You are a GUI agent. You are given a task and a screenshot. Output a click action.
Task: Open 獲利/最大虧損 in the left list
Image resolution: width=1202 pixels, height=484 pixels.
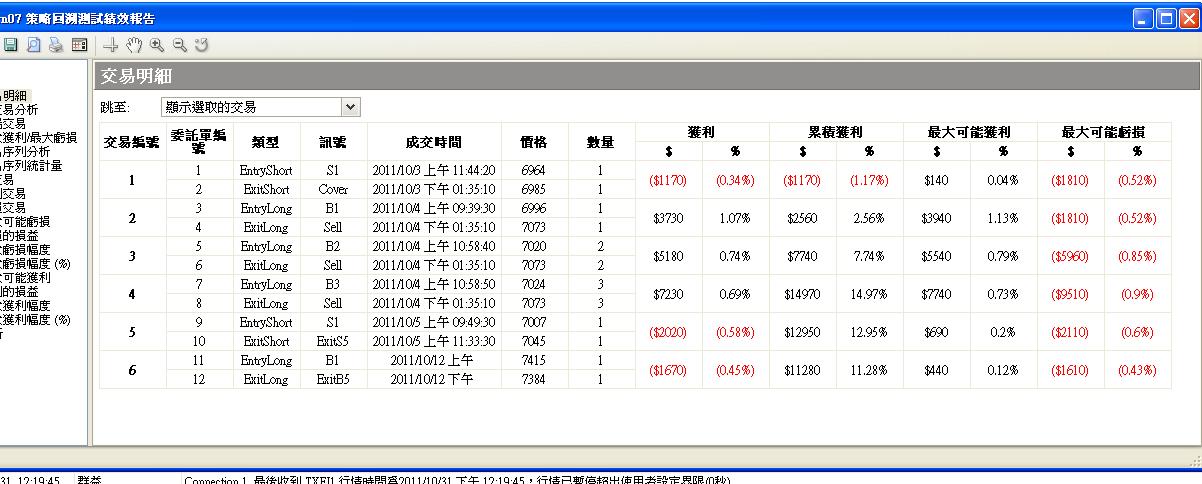[x=36, y=138]
